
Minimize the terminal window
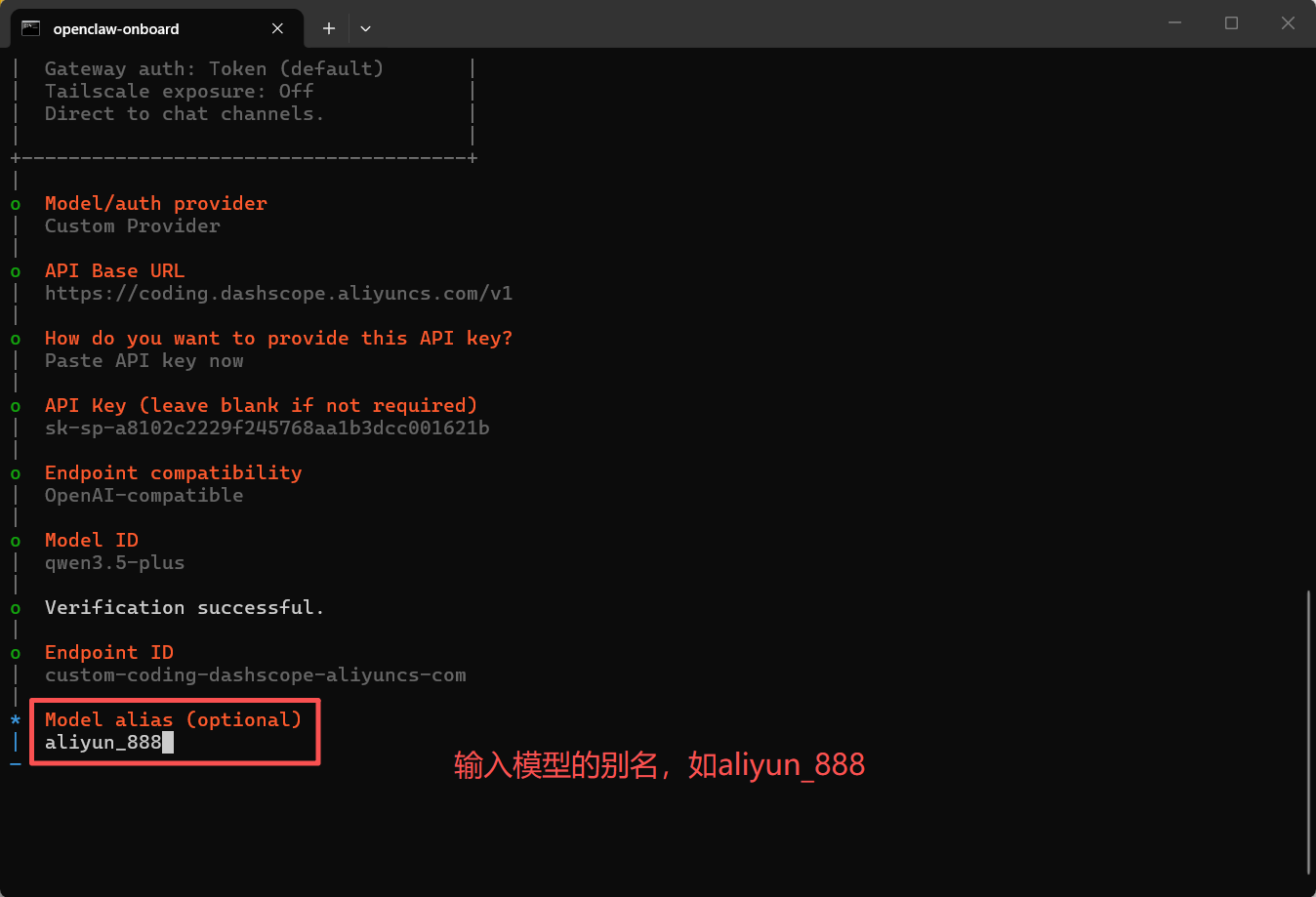point(1174,23)
